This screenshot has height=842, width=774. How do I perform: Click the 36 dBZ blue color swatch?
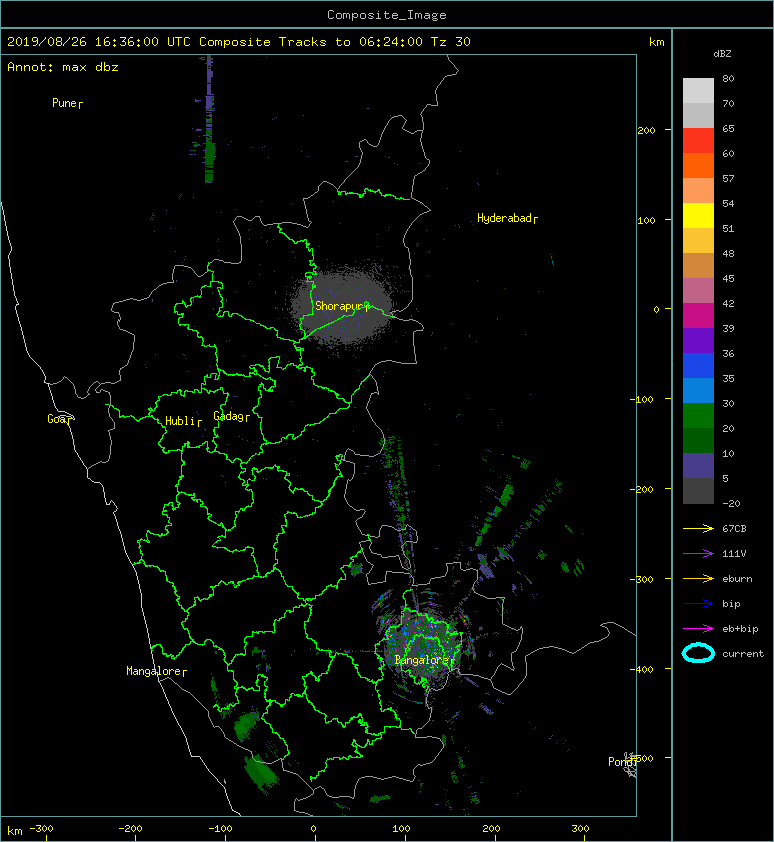click(698, 365)
